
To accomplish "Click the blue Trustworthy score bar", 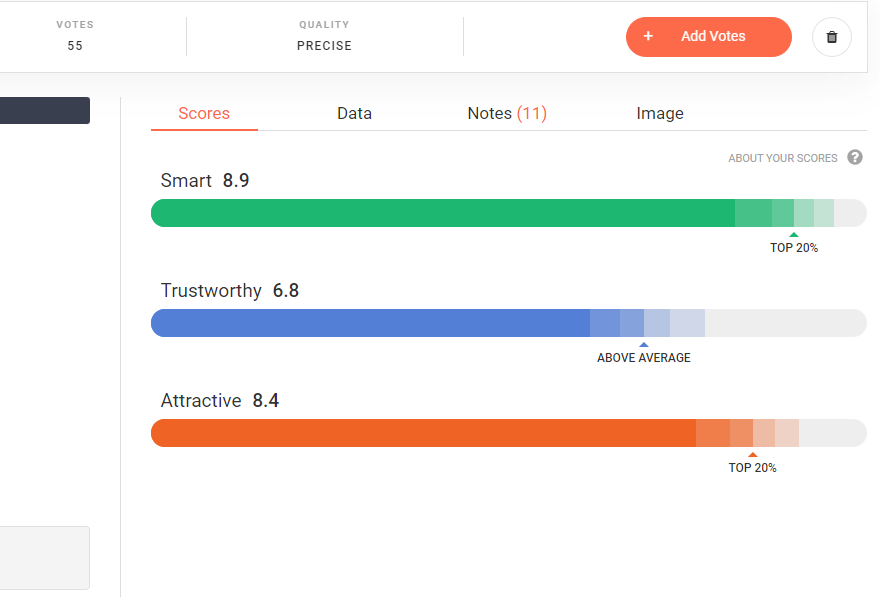I will pyautogui.click(x=370, y=323).
